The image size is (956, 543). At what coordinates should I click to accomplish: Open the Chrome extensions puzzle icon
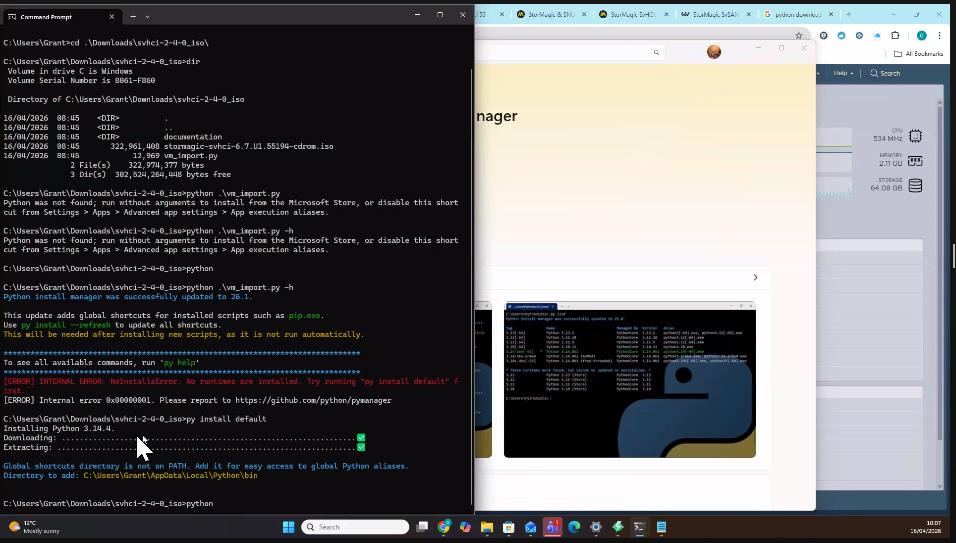click(x=895, y=35)
